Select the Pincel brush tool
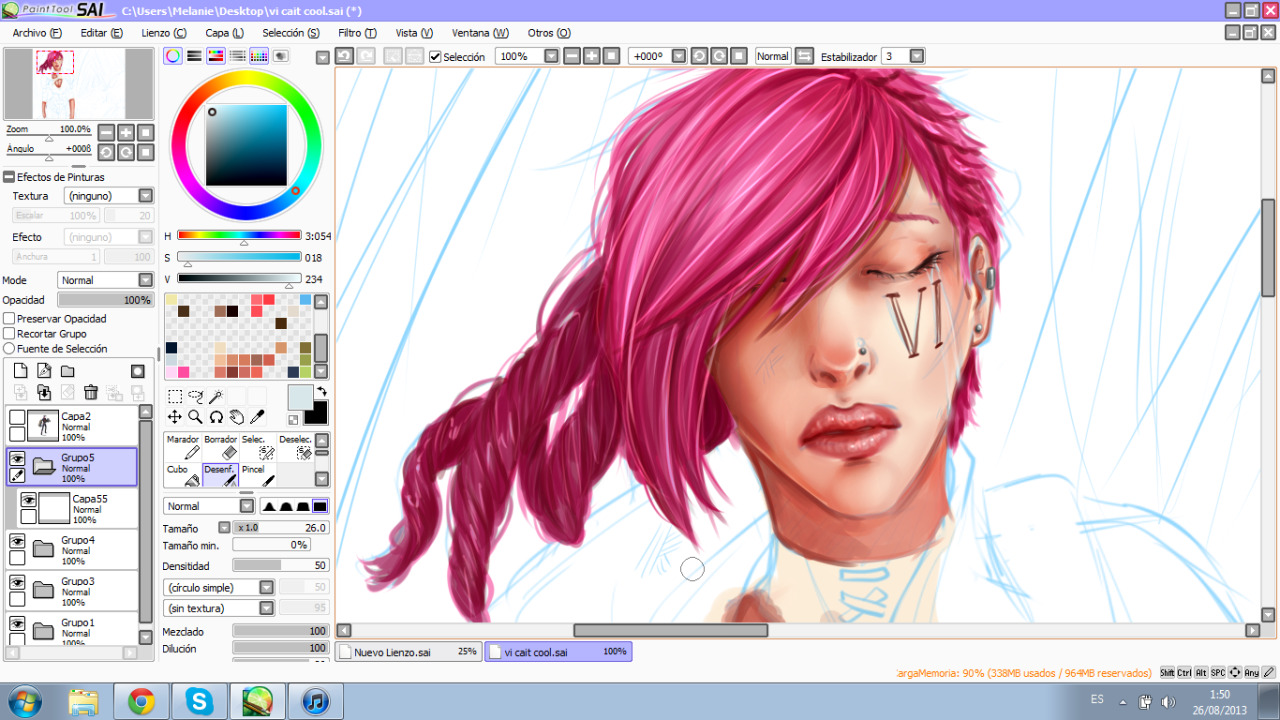The image size is (1280, 720). click(x=258, y=475)
